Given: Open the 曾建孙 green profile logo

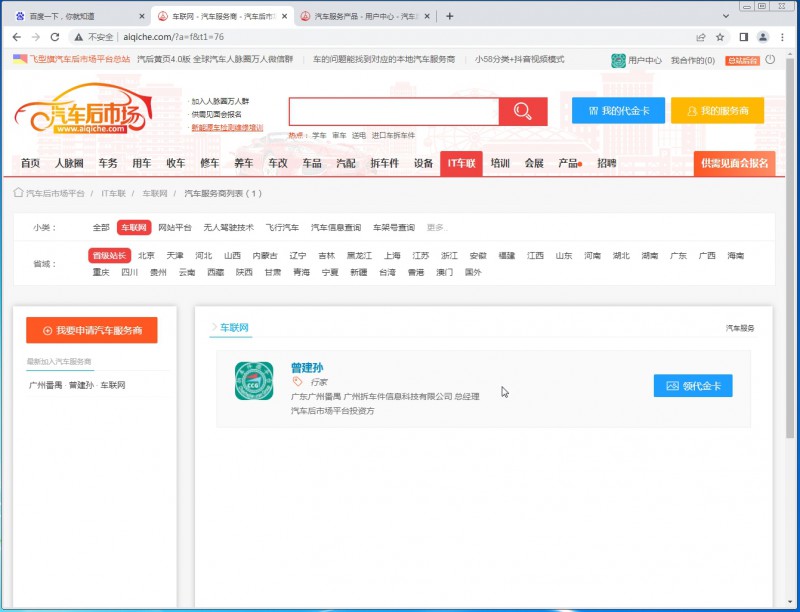Looking at the screenshot, I should 254,381.
